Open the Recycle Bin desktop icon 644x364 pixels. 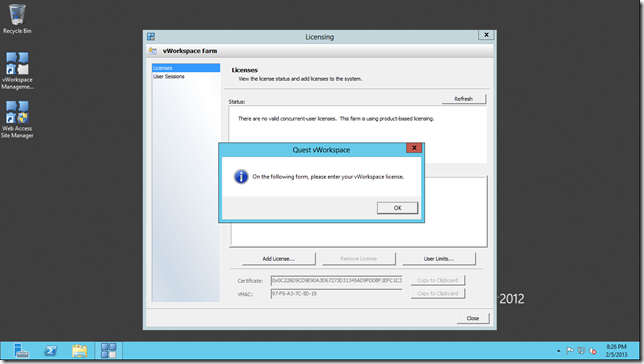(17, 19)
